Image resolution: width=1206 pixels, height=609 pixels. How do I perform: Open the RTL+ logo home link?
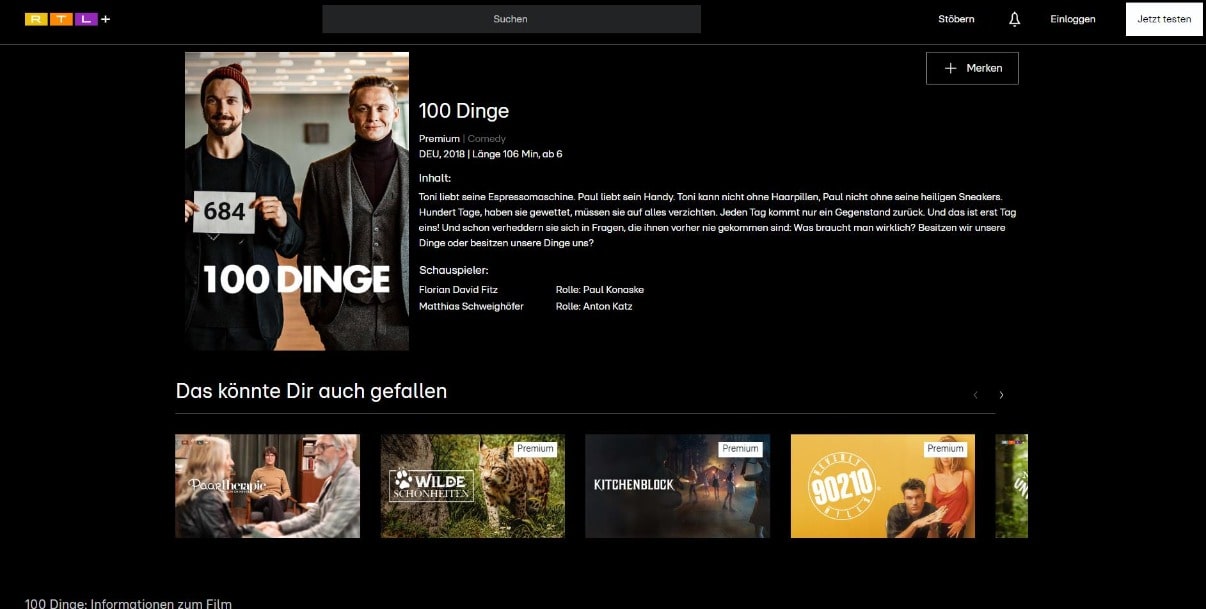click(x=67, y=19)
